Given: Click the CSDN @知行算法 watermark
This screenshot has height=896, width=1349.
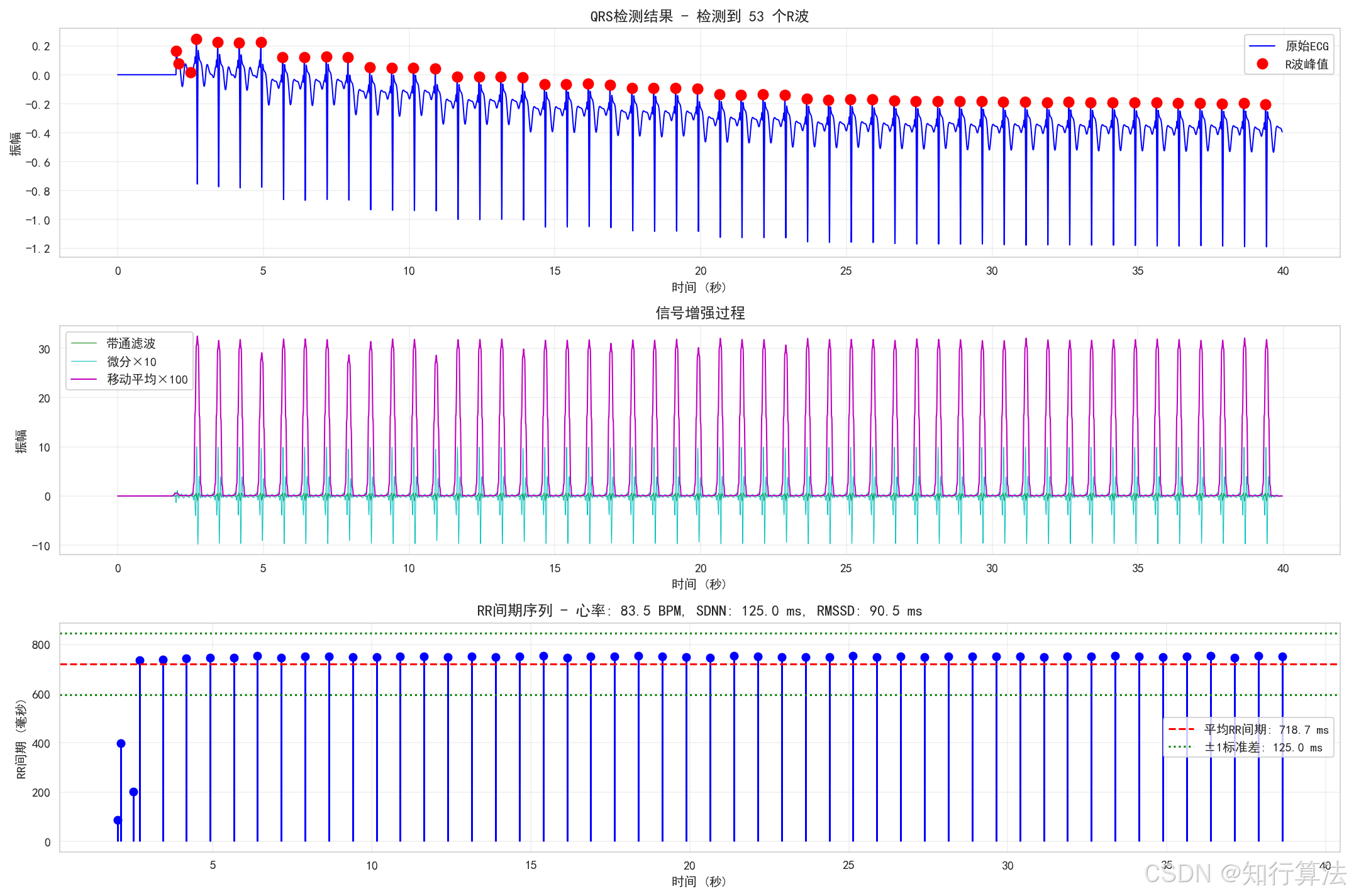Looking at the screenshot, I should pos(1244,874).
